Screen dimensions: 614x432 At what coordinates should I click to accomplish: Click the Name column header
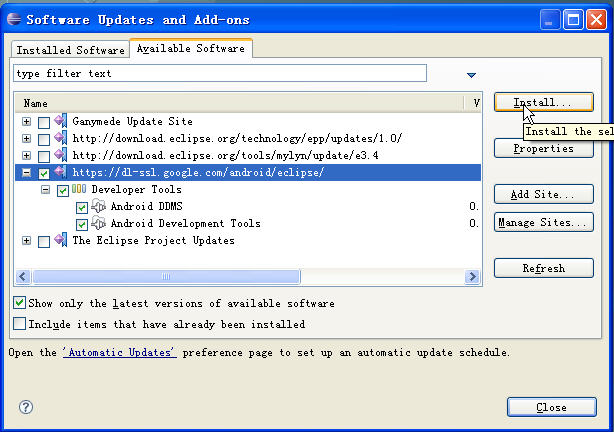239,103
